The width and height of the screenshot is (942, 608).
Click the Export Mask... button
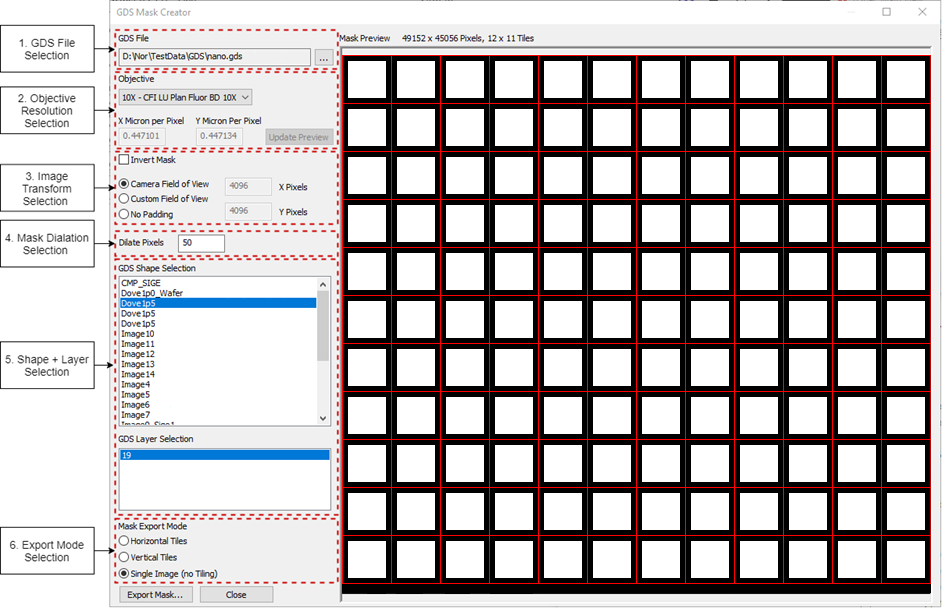click(x=155, y=594)
